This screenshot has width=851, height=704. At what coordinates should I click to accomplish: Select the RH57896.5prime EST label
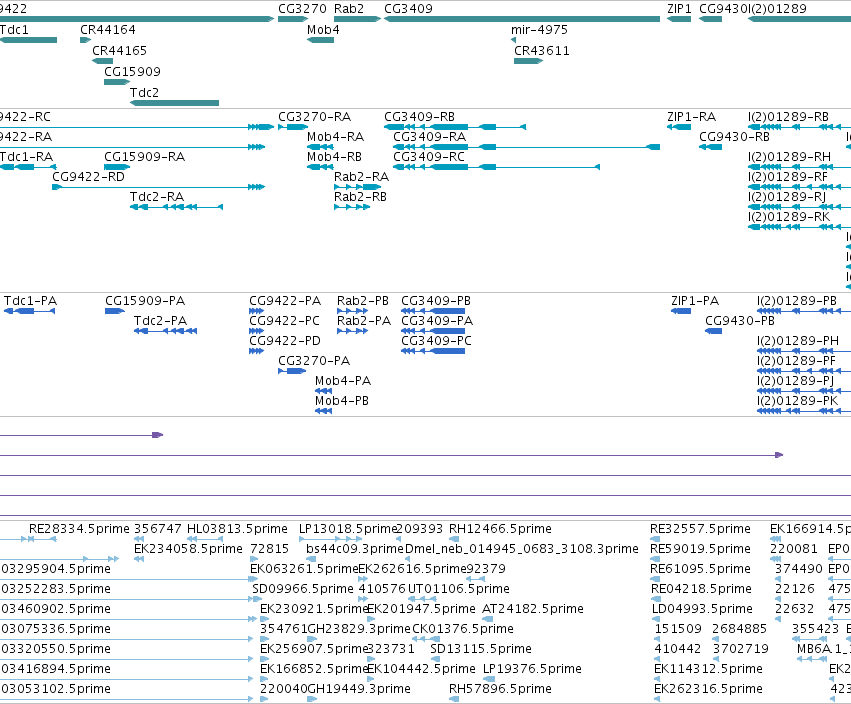[x=500, y=689]
